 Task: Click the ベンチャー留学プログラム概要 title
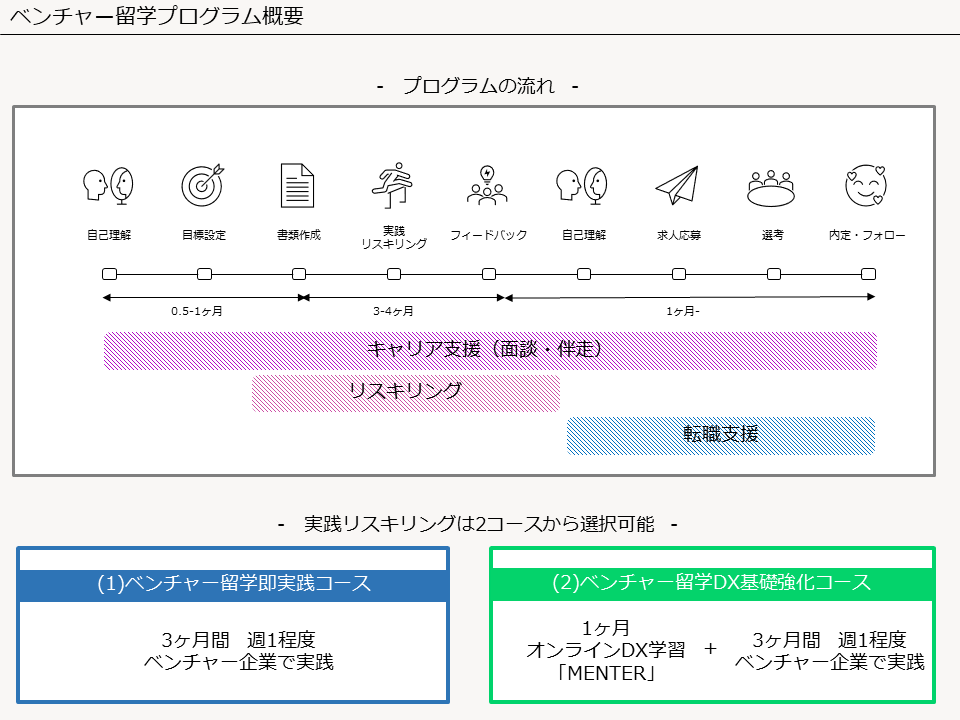tap(157, 15)
